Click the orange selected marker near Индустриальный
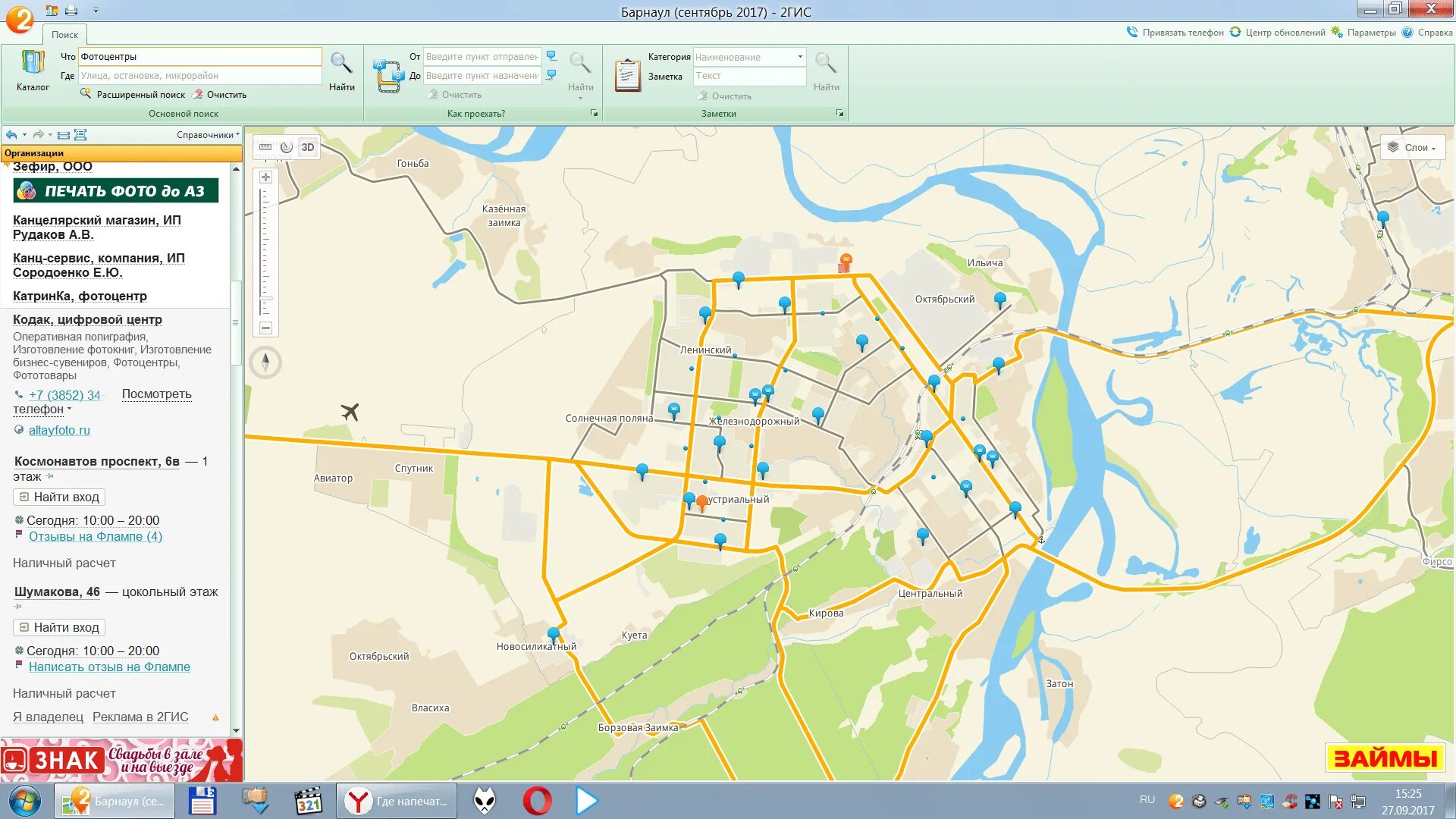Viewport: 1456px width, 819px height. 702,504
